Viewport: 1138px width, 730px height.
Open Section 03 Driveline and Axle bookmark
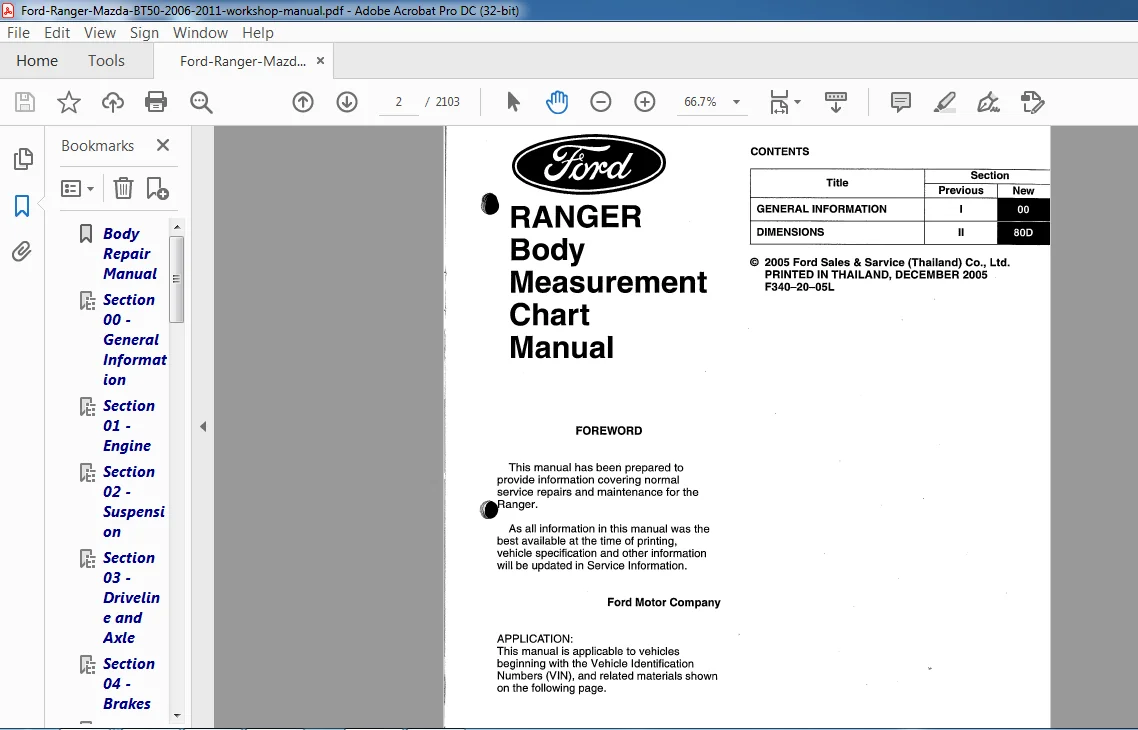131,598
